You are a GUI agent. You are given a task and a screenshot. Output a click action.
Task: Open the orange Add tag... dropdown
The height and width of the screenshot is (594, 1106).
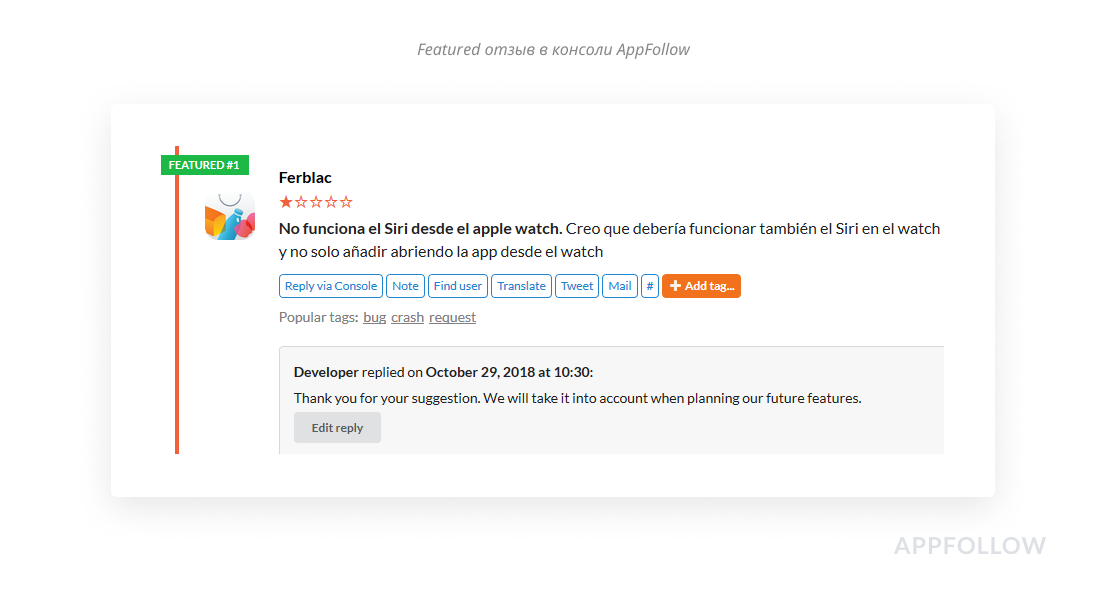(x=701, y=286)
